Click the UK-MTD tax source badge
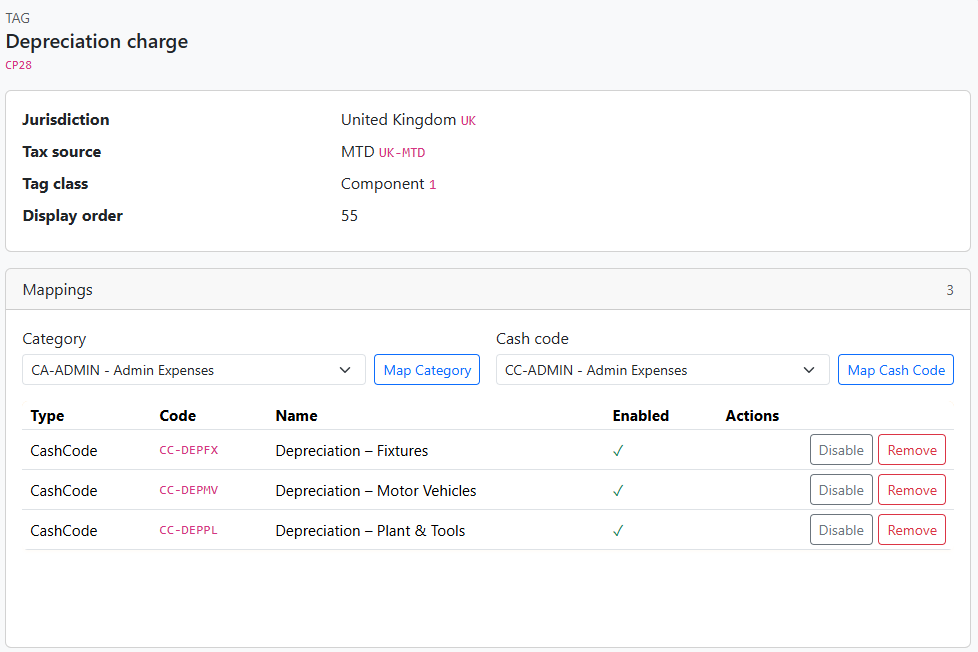Screen dimensions: 978x652 (x=404, y=151)
